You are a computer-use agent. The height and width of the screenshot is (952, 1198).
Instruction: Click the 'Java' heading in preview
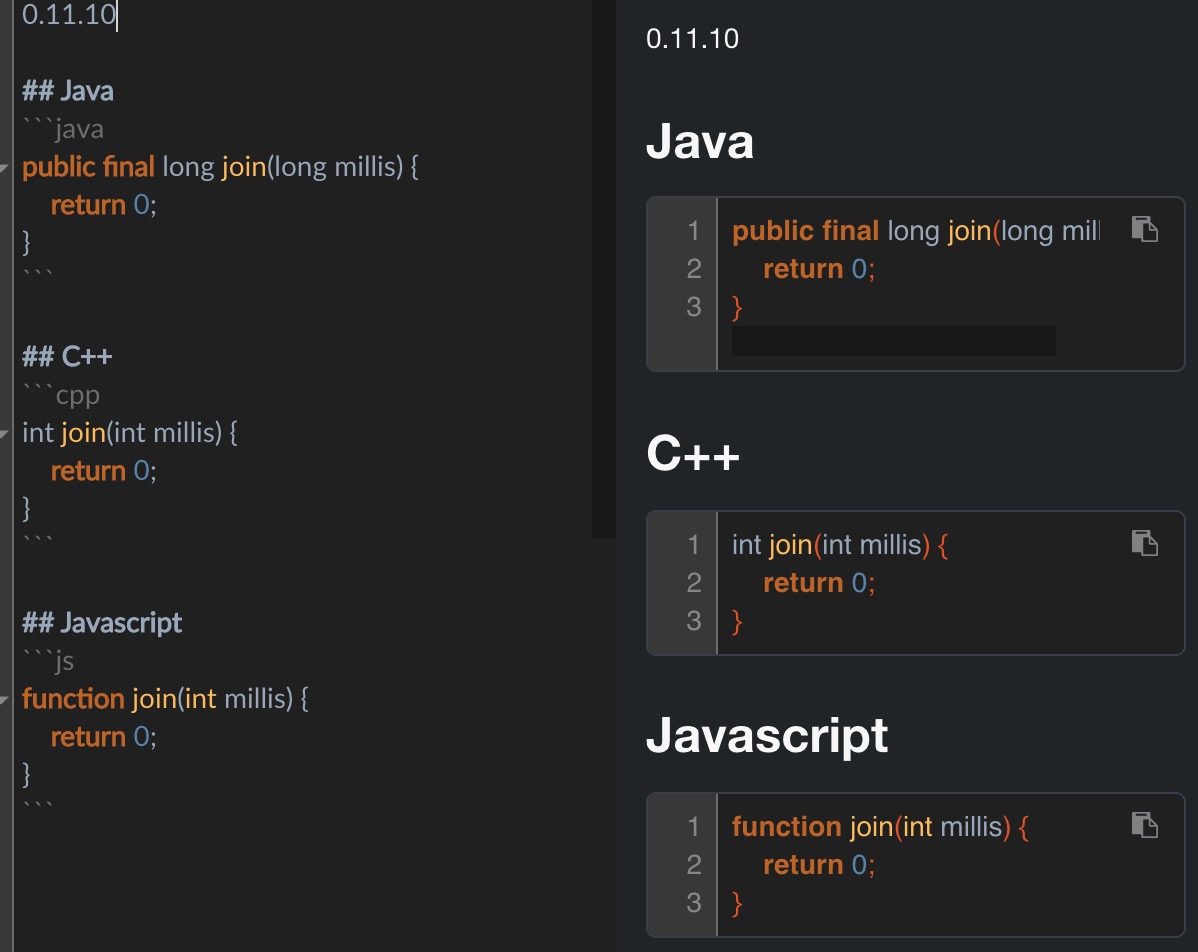click(x=700, y=142)
